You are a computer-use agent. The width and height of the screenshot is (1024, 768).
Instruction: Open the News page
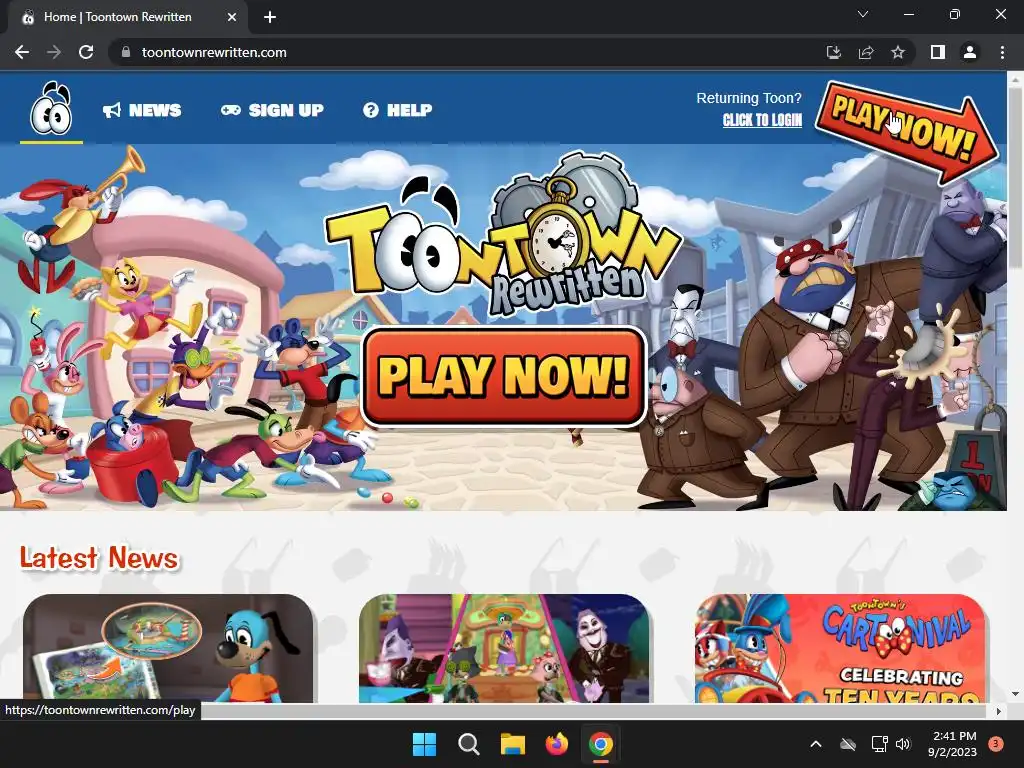[142, 110]
